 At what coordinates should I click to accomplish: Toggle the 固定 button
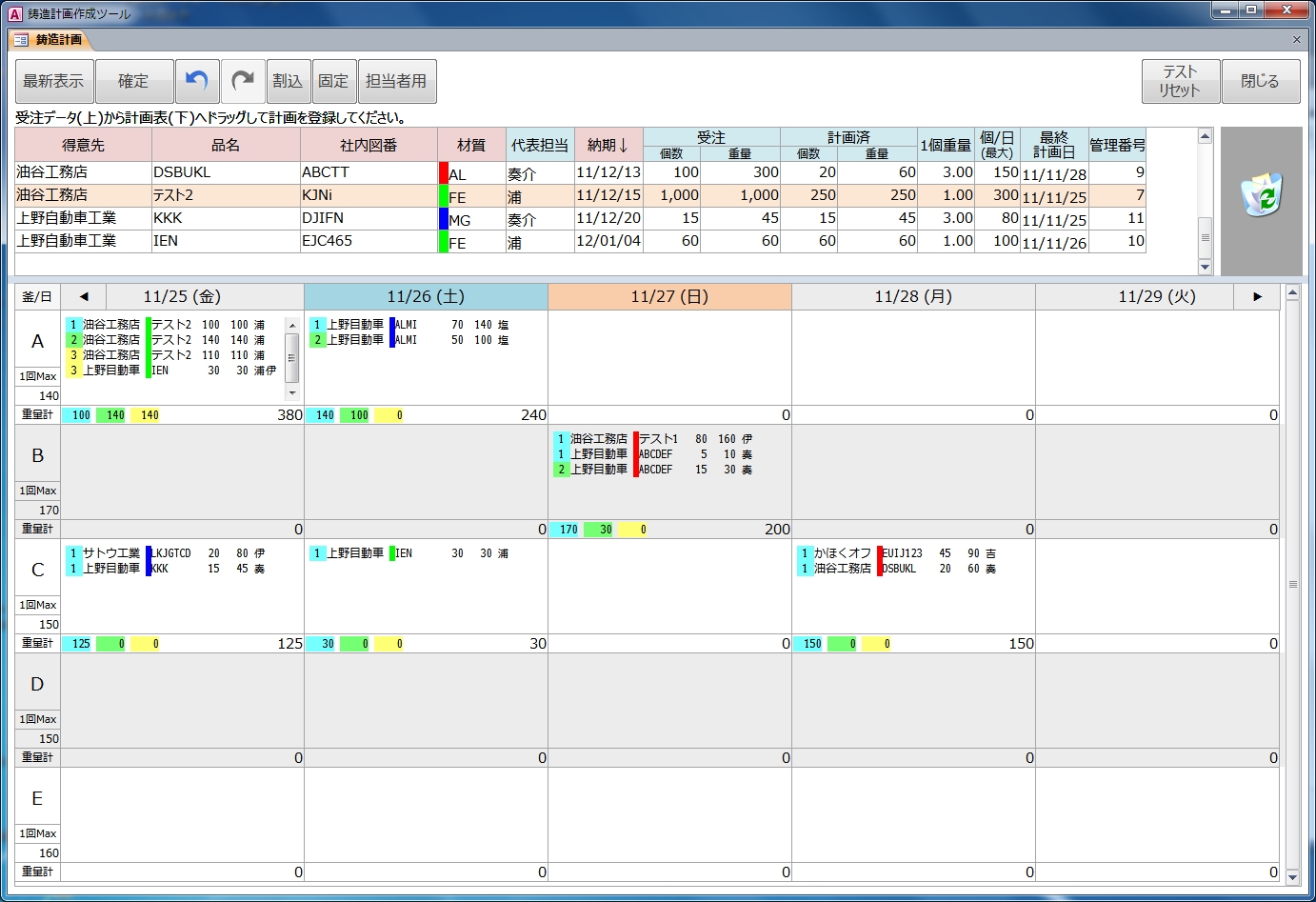(x=333, y=81)
